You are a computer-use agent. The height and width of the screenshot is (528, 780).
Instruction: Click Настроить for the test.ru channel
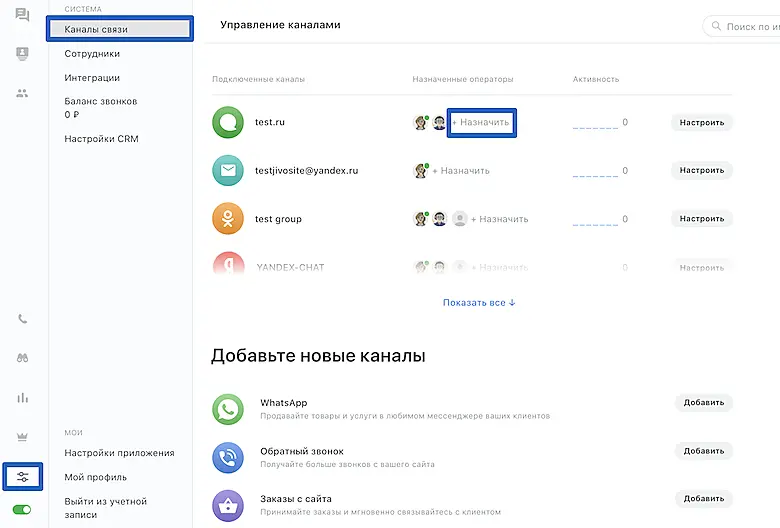pyautogui.click(x=701, y=123)
